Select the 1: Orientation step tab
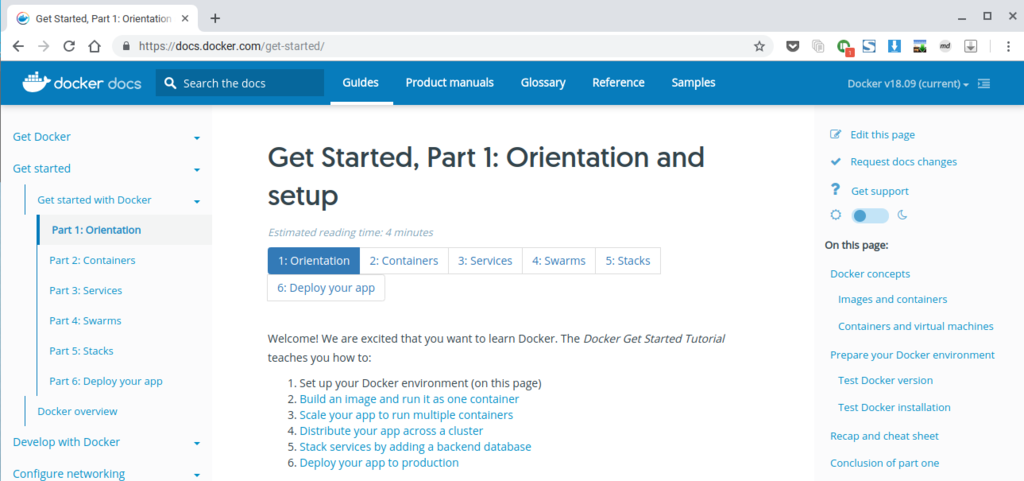This screenshot has width=1024, height=481. (313, 260)
